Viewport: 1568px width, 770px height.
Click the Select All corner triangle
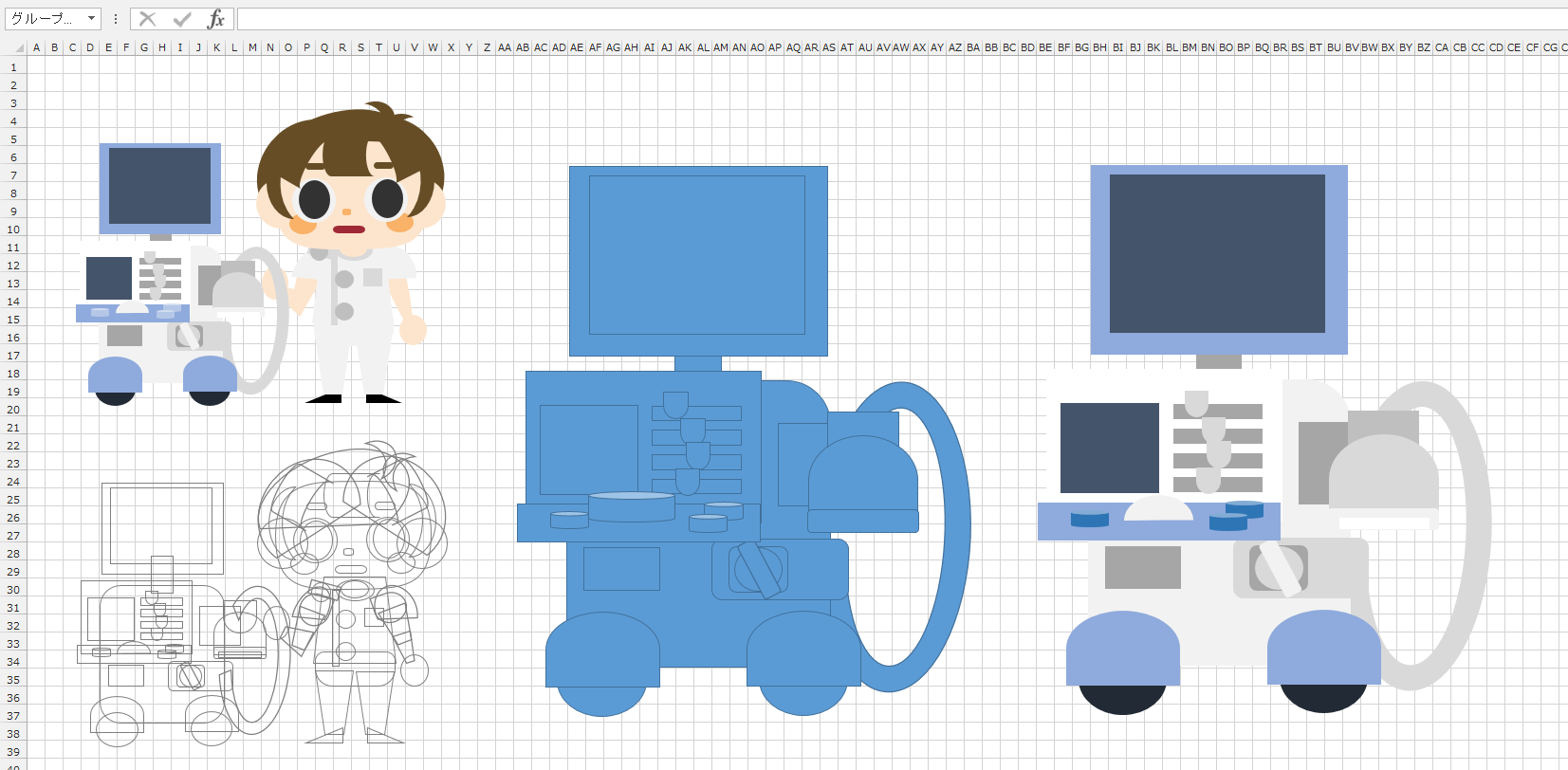[x=18, y=47]
